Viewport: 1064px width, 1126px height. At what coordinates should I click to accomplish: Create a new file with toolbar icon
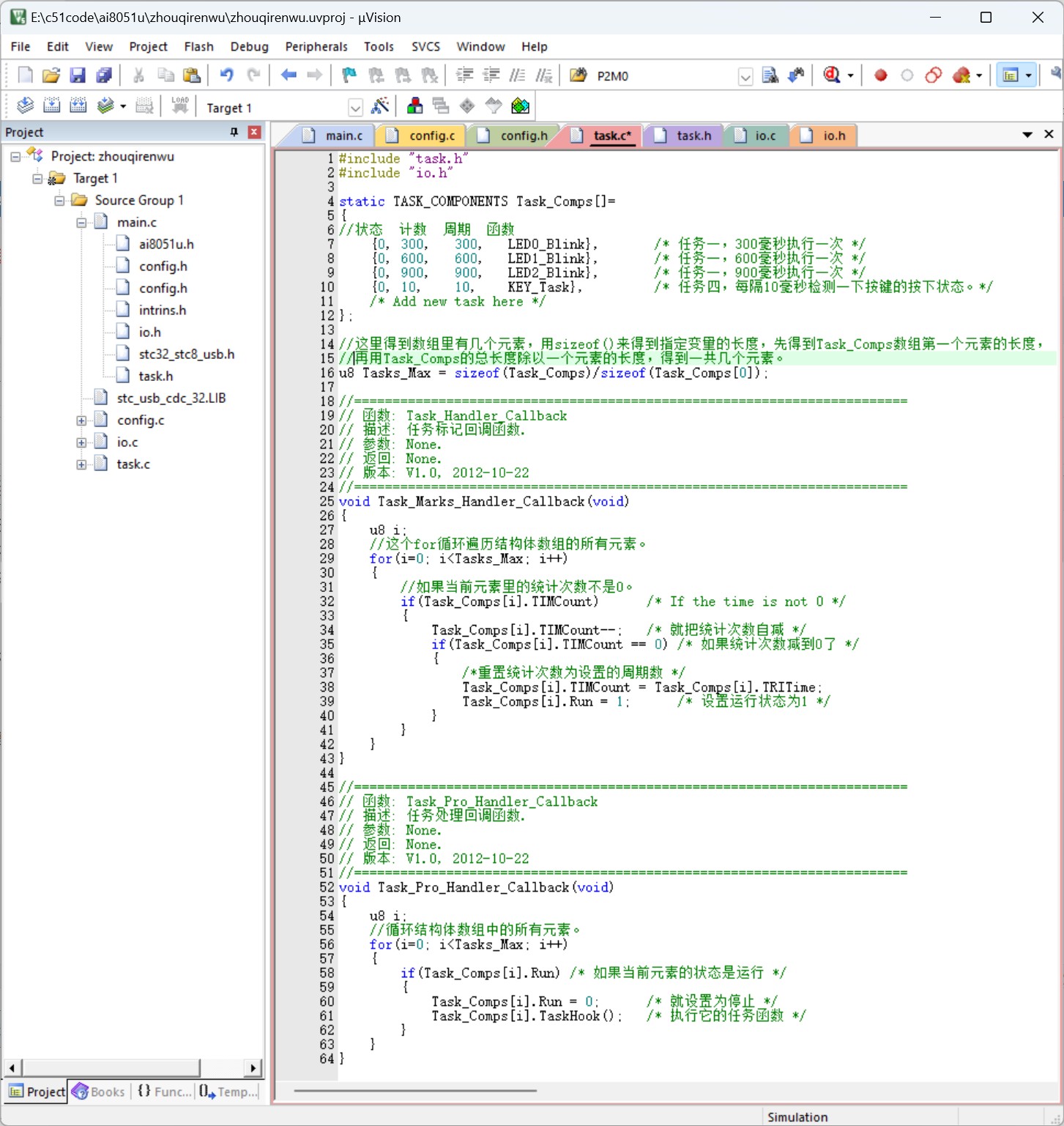tap(26, 75)
